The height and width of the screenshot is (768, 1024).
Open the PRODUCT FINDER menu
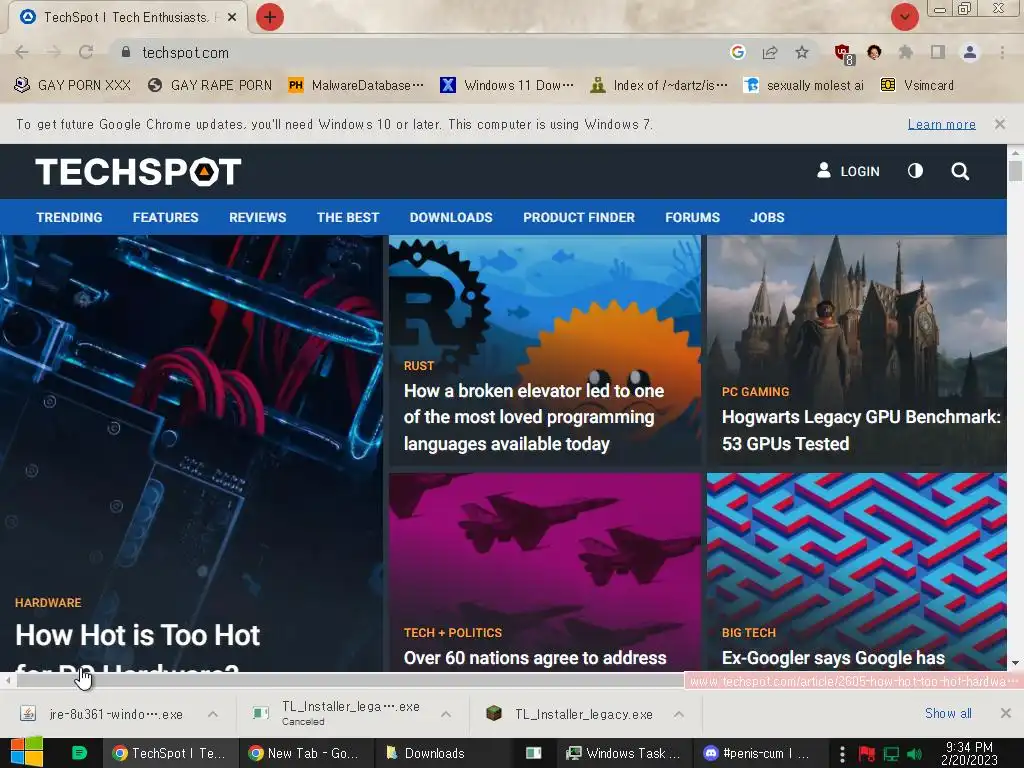point(579,217)
